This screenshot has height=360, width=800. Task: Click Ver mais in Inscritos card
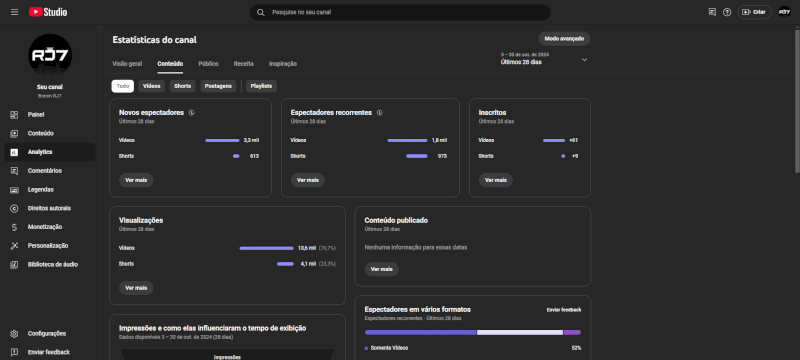coord(495,180)
